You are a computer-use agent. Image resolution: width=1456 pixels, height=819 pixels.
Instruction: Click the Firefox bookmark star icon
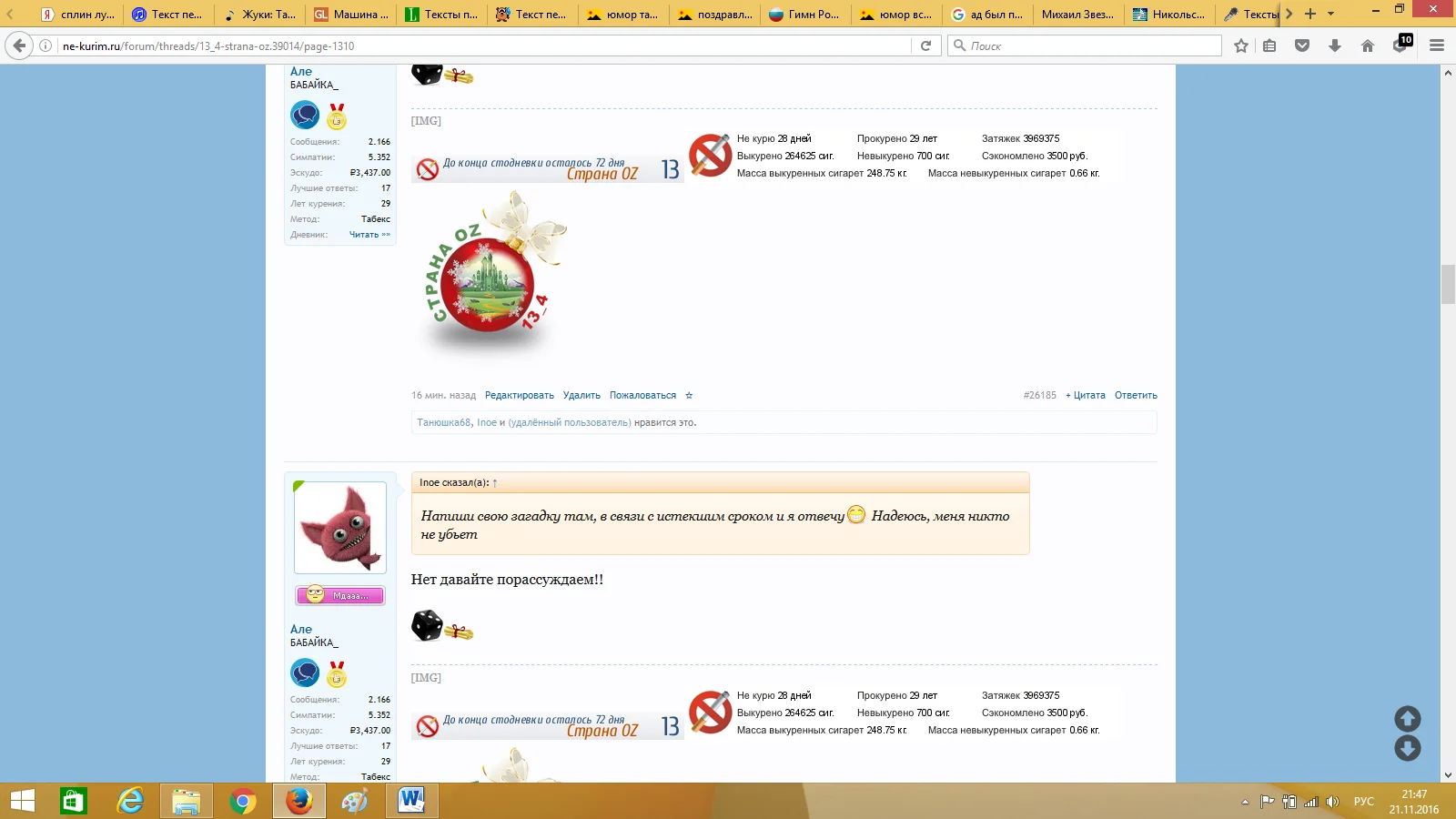tap(1240, 45)
